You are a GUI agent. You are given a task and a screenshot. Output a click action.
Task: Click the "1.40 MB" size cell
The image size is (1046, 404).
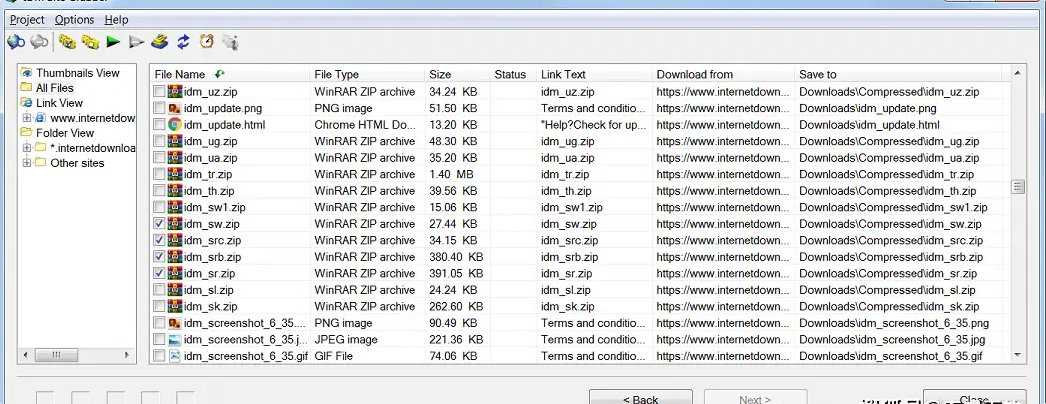pos(453,174)
